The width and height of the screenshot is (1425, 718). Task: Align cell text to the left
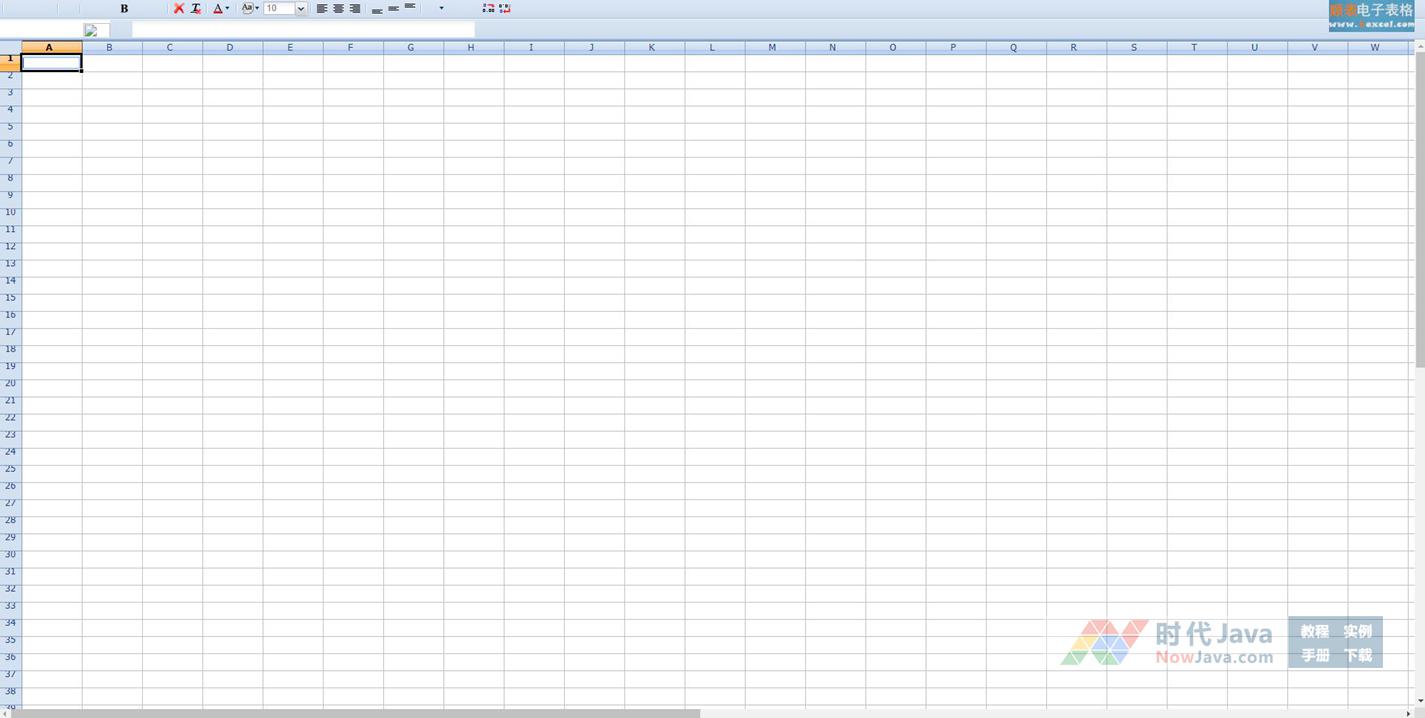[322, 9]
